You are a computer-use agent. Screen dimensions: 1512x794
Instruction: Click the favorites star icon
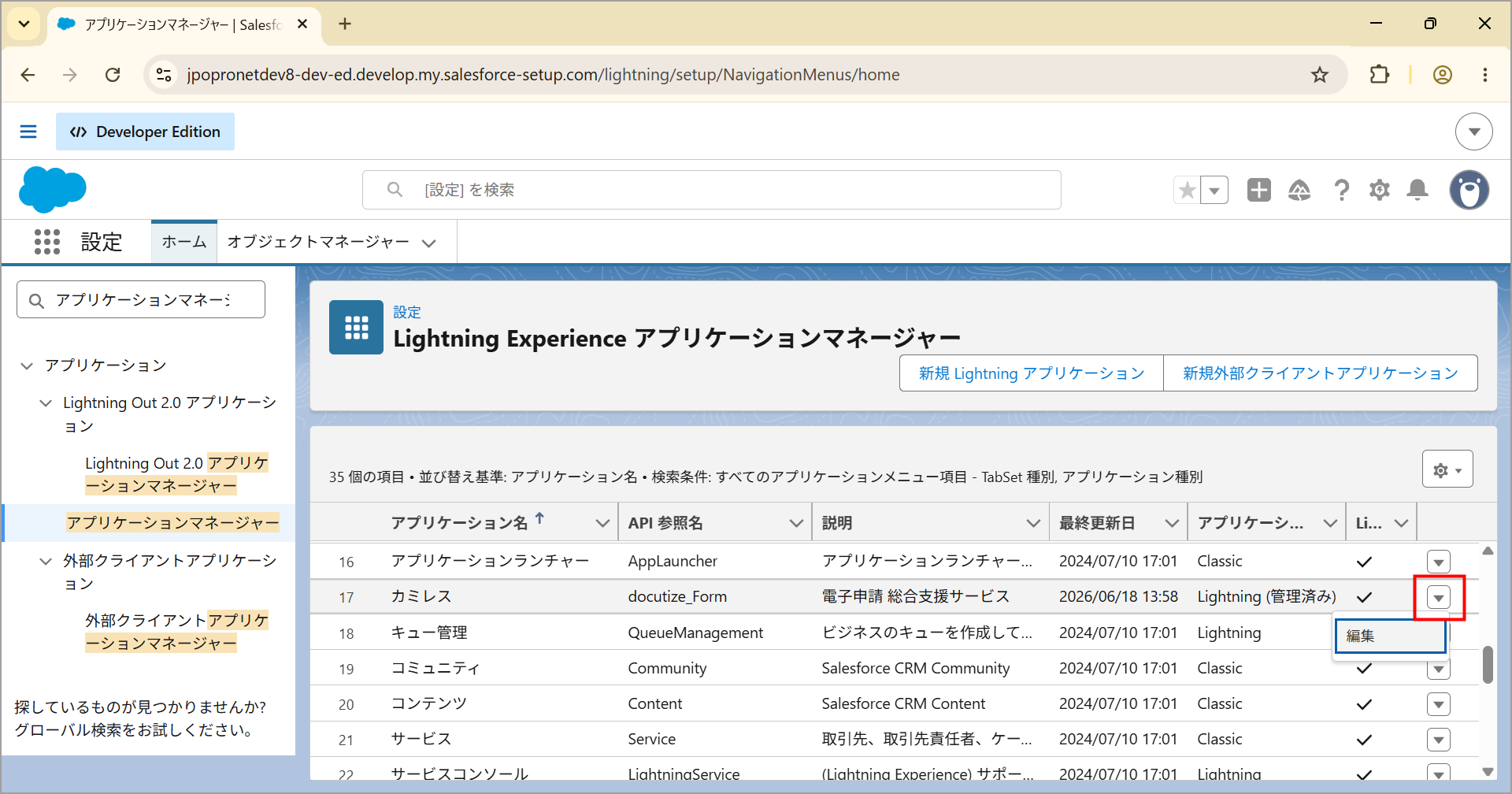1188,190
